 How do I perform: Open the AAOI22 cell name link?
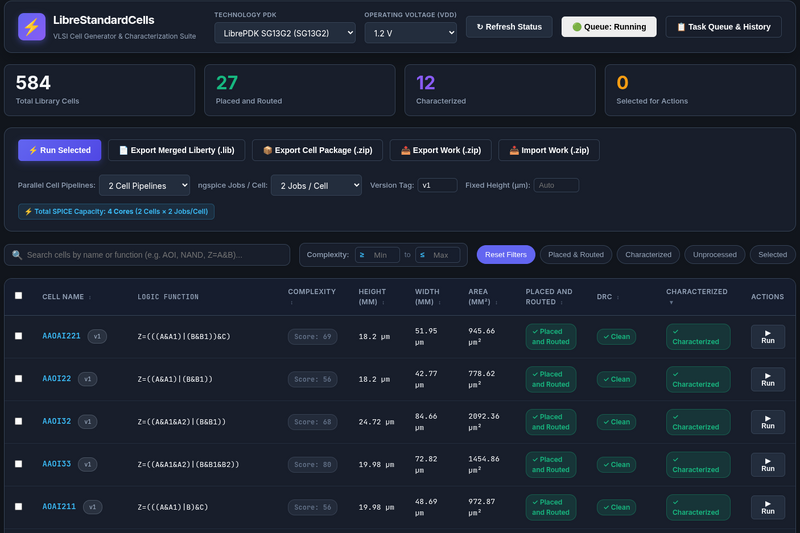[x=57, y=379]
